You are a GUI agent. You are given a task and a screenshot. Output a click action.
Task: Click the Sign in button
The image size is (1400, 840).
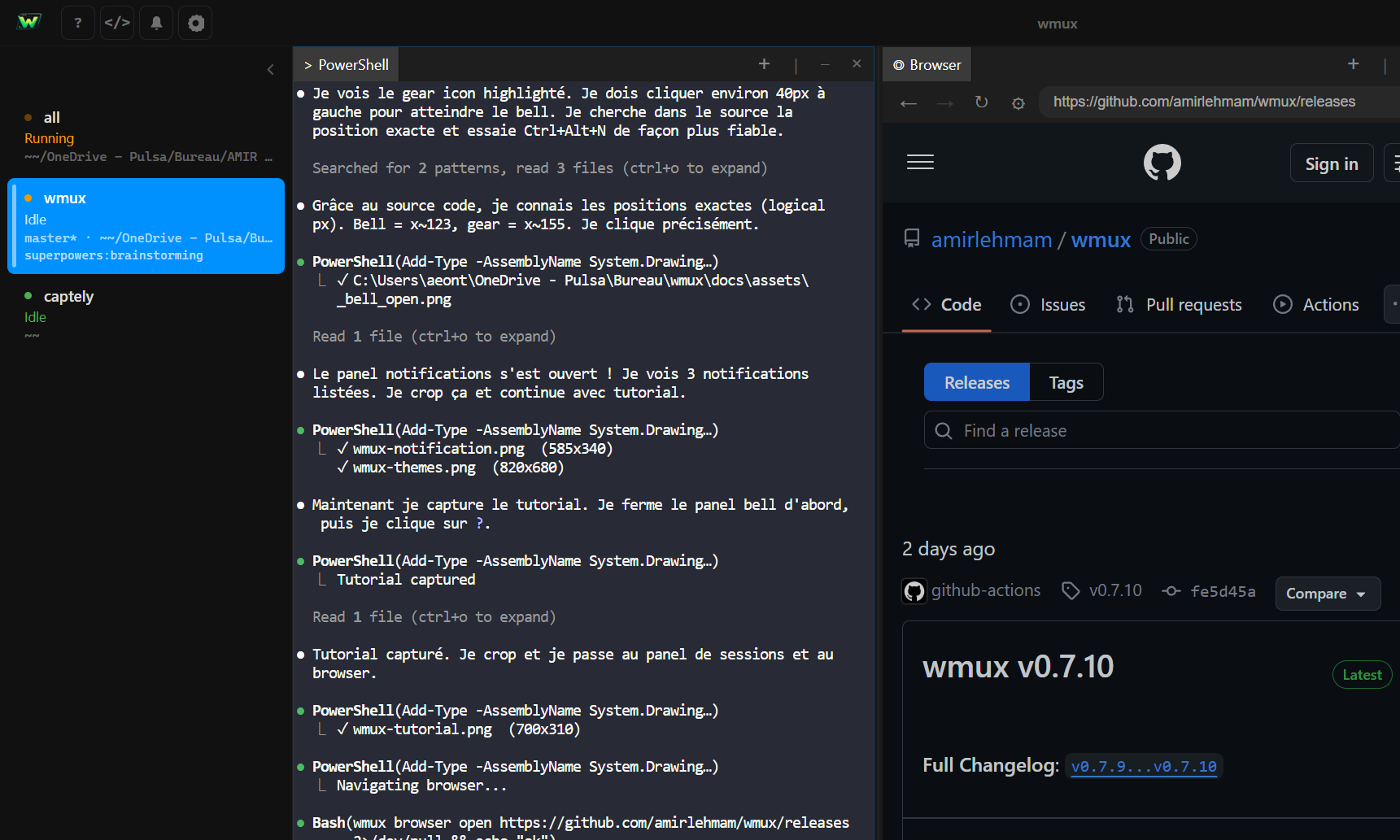pos(1332,163)
